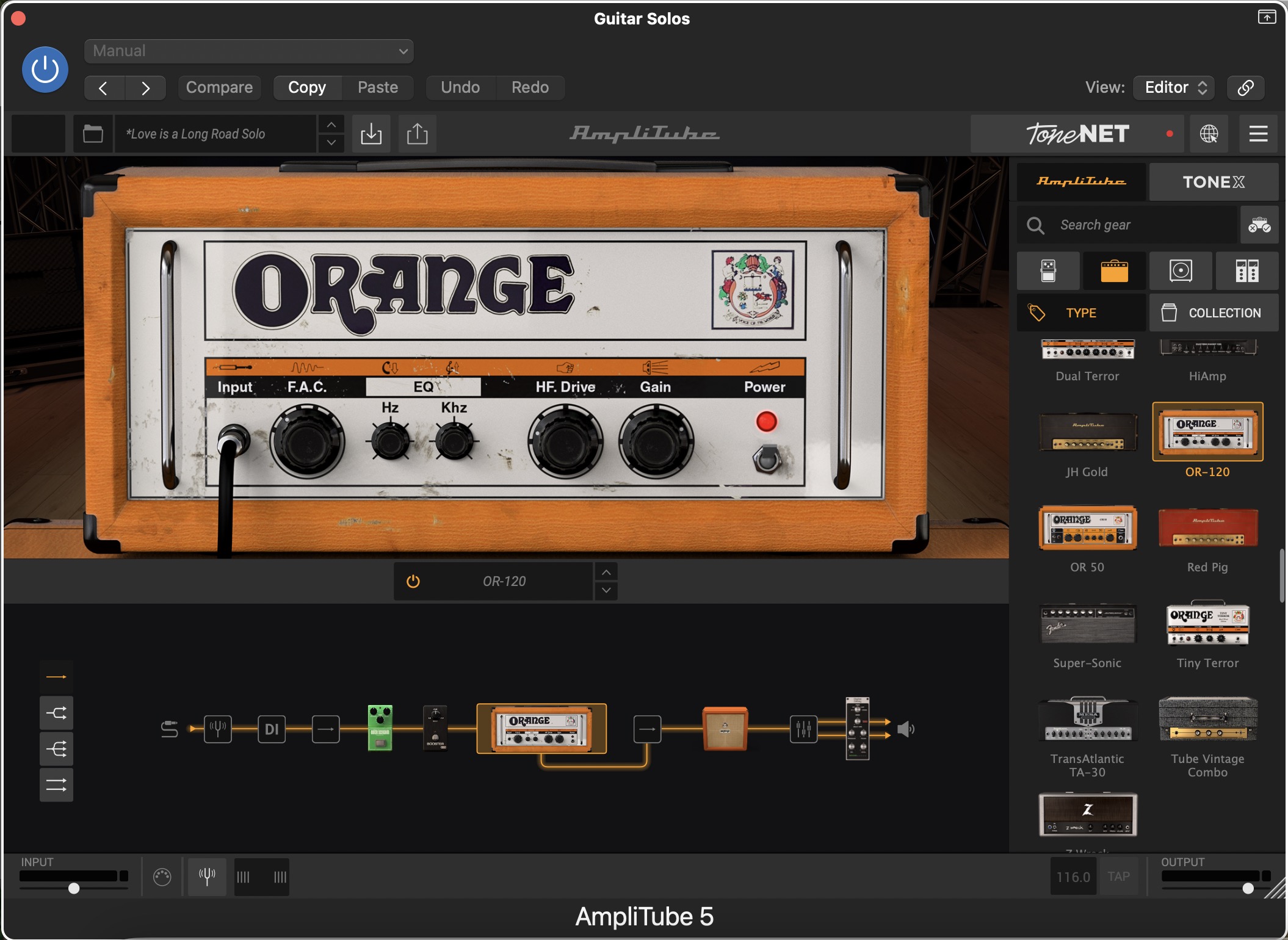Viewport: 1288px width, 940px height.
Task: Open the ToneNET panel
Action: pos(1077,134)
